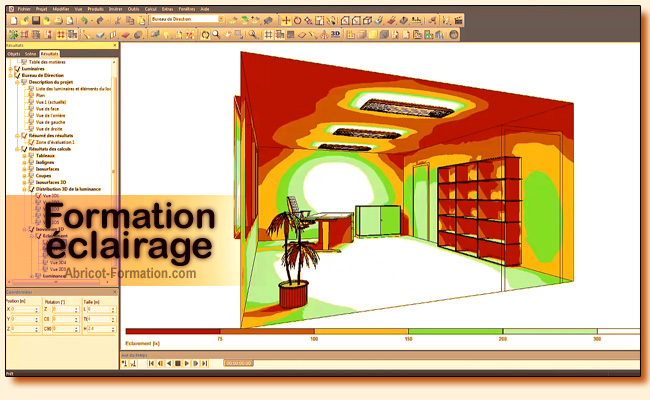Click the measuring ruler icon
The image size is (650, 400).
[416, 20]
